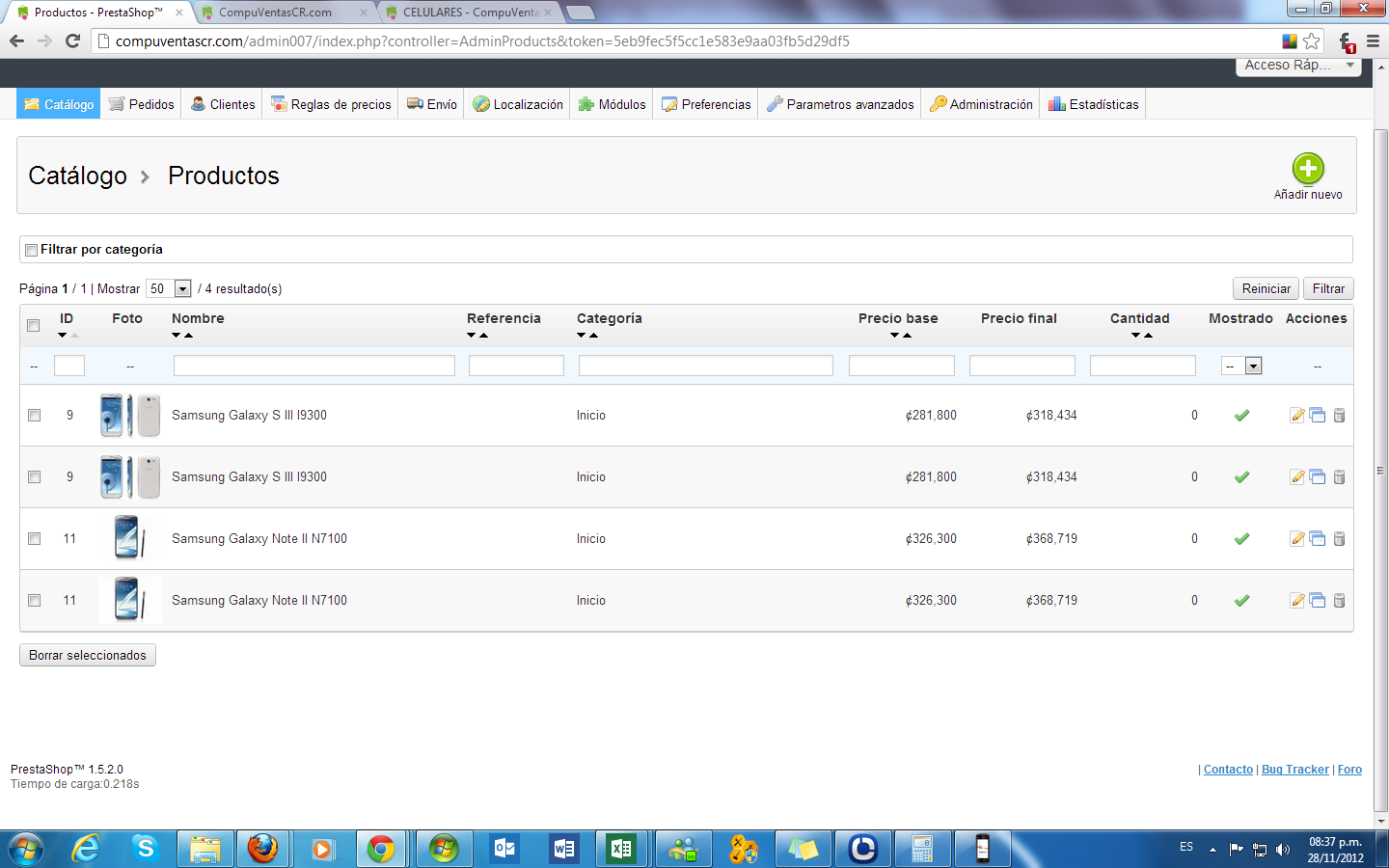This screenshot has width=1389, height=868.
Task: Check the Filtrar por categoría checkbox
Action: tap(31, 250)
